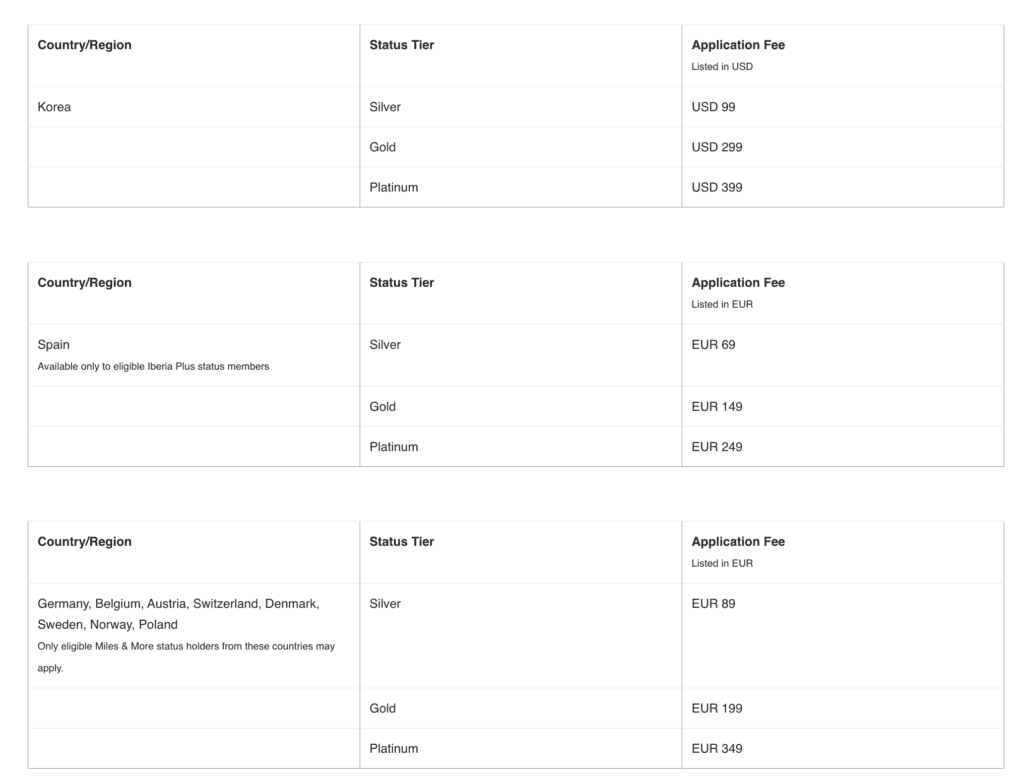Click Silver tier beside EUR 69
1024x784 pixels.
(x=385, y=345)
